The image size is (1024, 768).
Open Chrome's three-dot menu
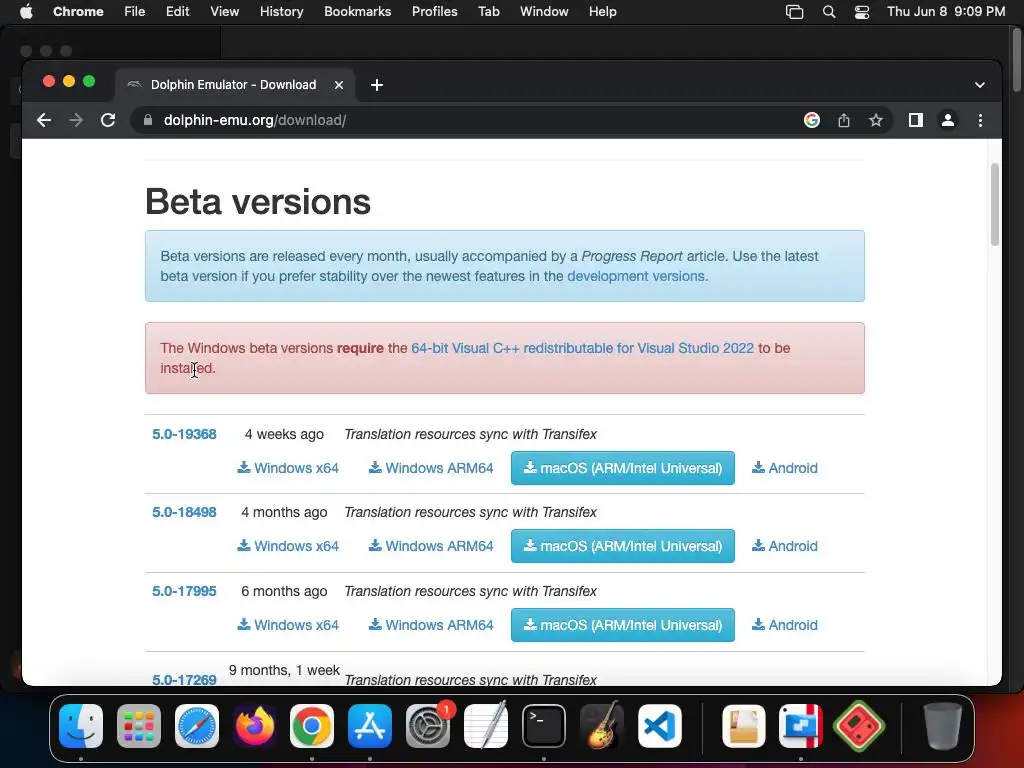(980, 120)
